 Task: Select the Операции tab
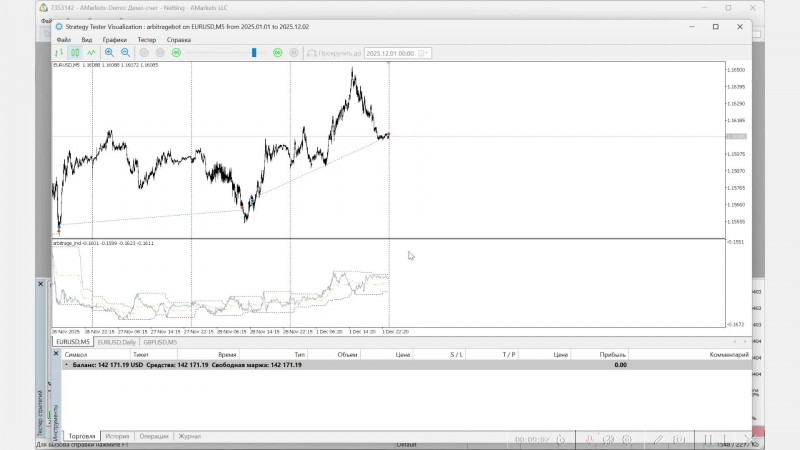click(x=154, y=436)
